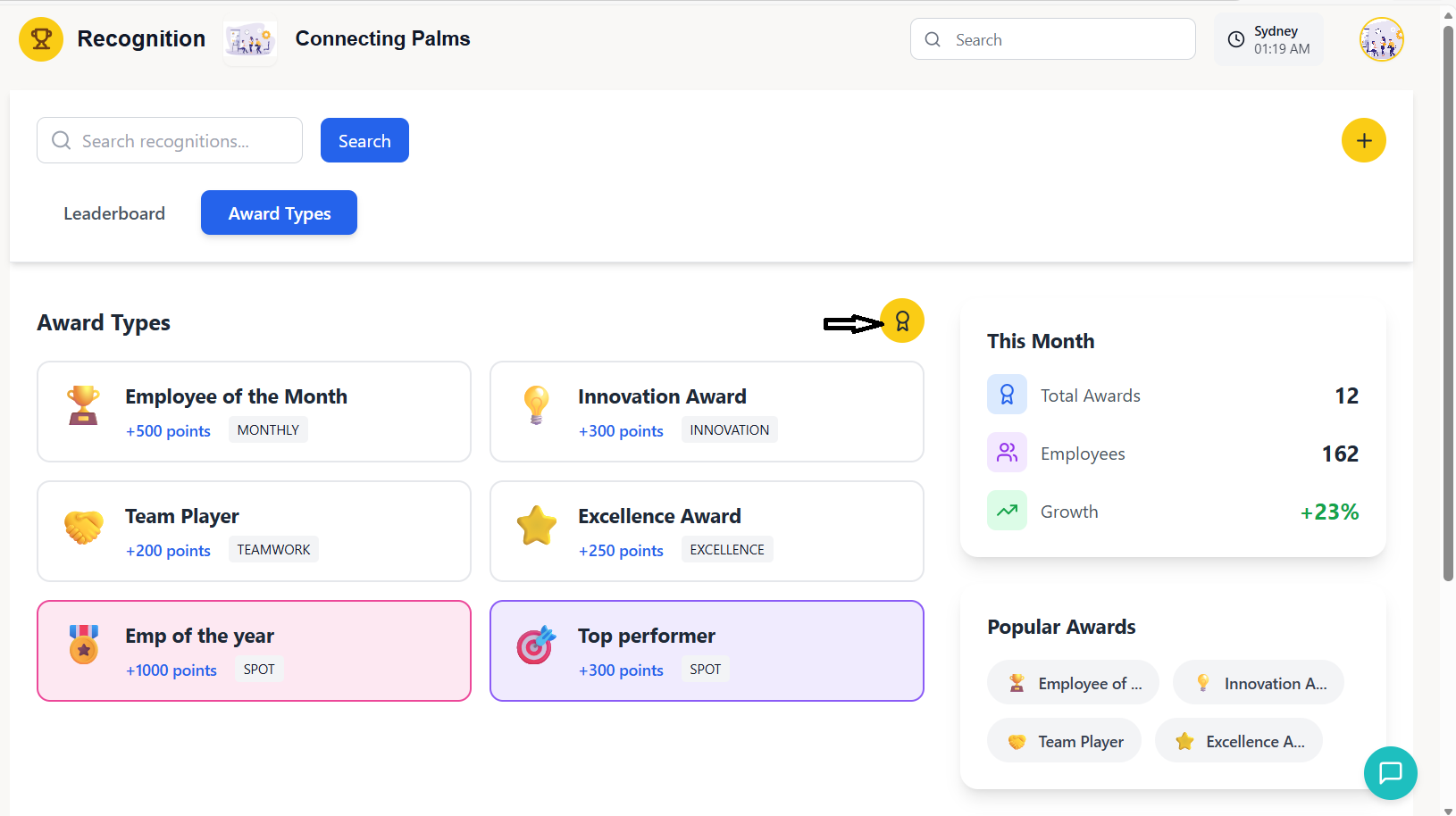Click the Innovation A... popular award chip
1456x816 pixels.
(1258, 683)
